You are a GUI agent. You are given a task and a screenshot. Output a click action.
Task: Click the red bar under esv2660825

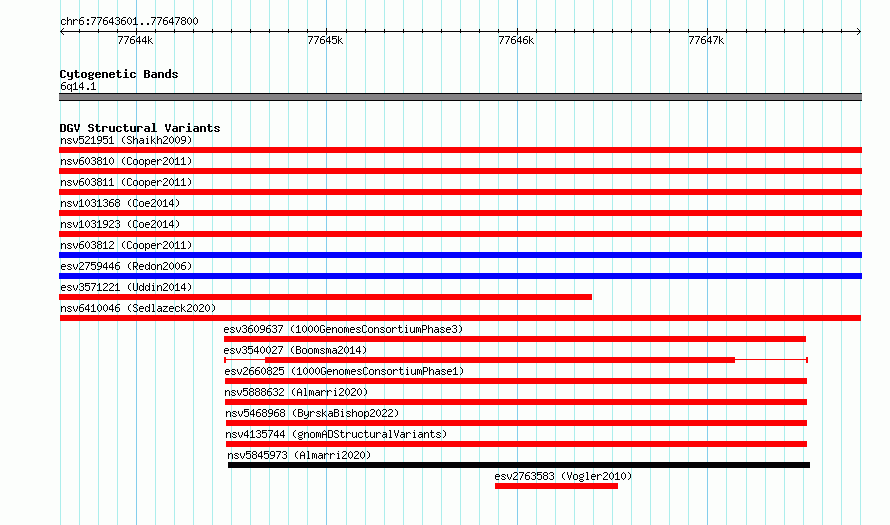516,381
